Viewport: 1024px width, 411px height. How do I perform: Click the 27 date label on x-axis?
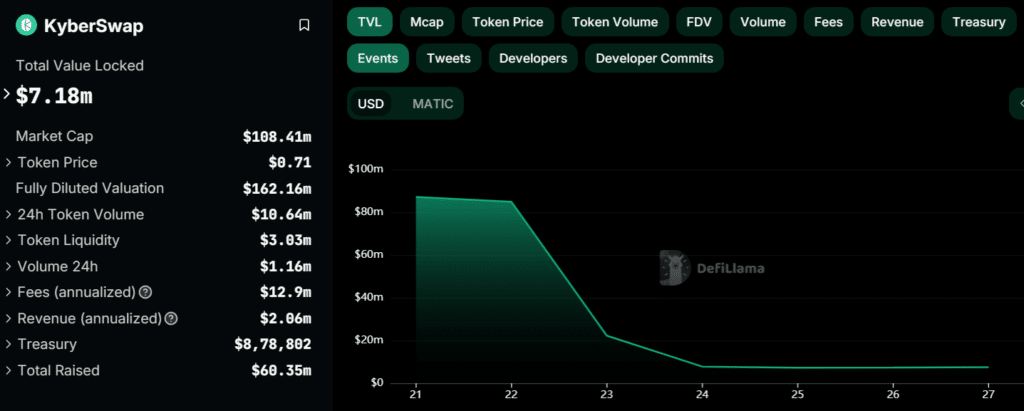[988, 395]
